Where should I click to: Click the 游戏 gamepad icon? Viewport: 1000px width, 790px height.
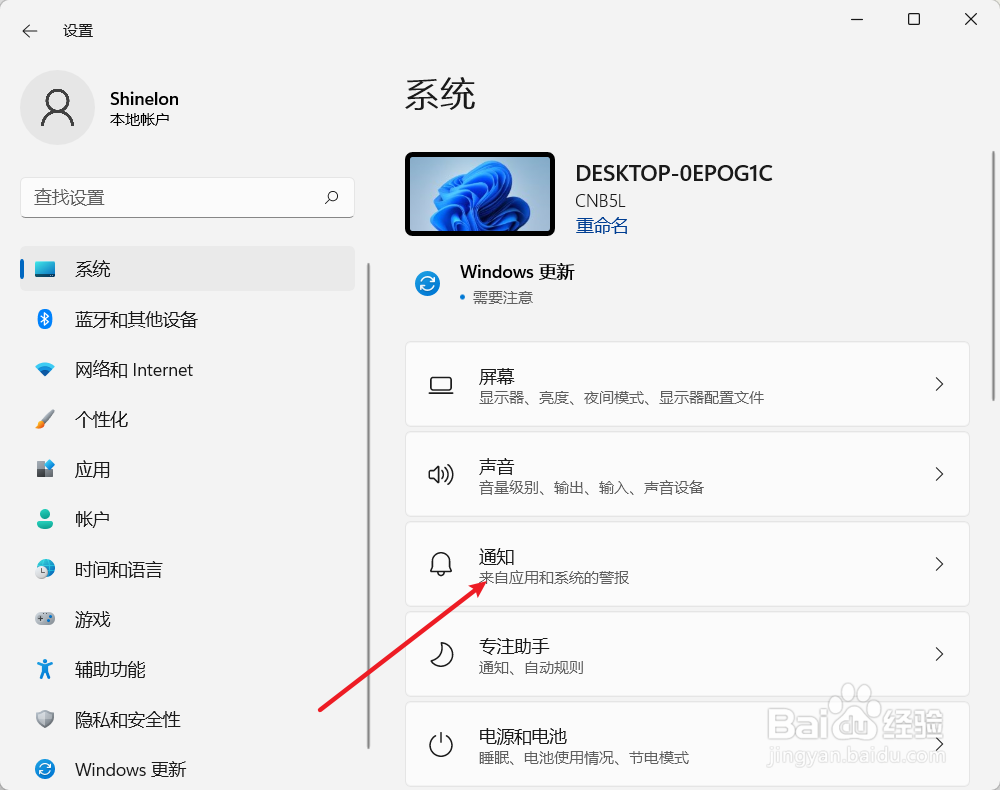coord(45,618)
